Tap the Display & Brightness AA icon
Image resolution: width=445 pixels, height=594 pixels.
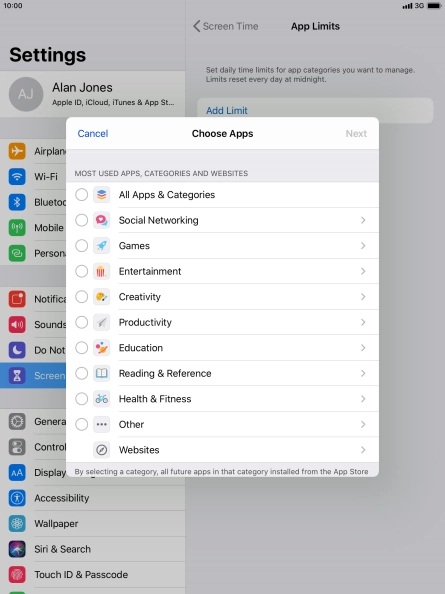coord(17,472)
